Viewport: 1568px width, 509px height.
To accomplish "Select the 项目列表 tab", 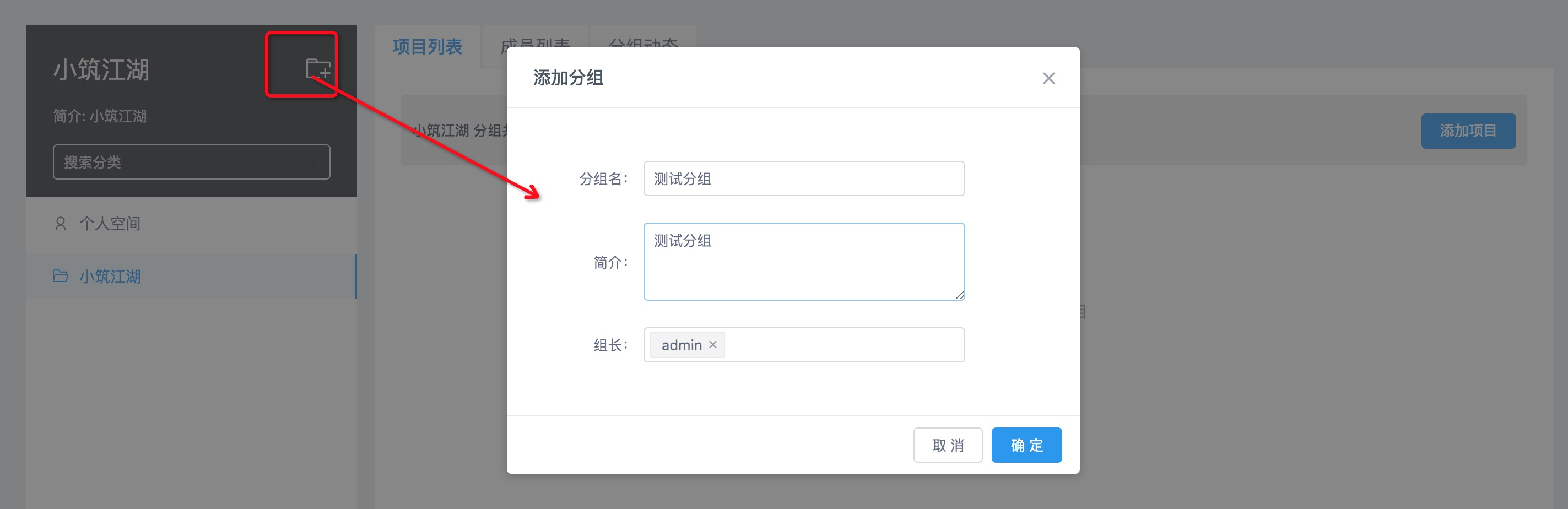I will (426, 46).
